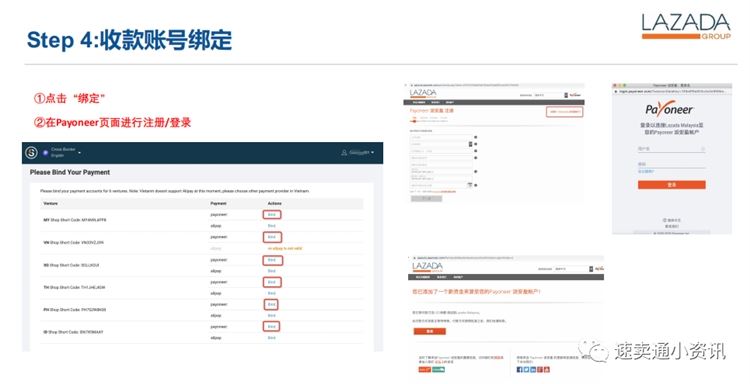Viewport: 750px width, 384px height.
Task: Click the password field in Payoneer login
Action: click(x=672, y=164)
